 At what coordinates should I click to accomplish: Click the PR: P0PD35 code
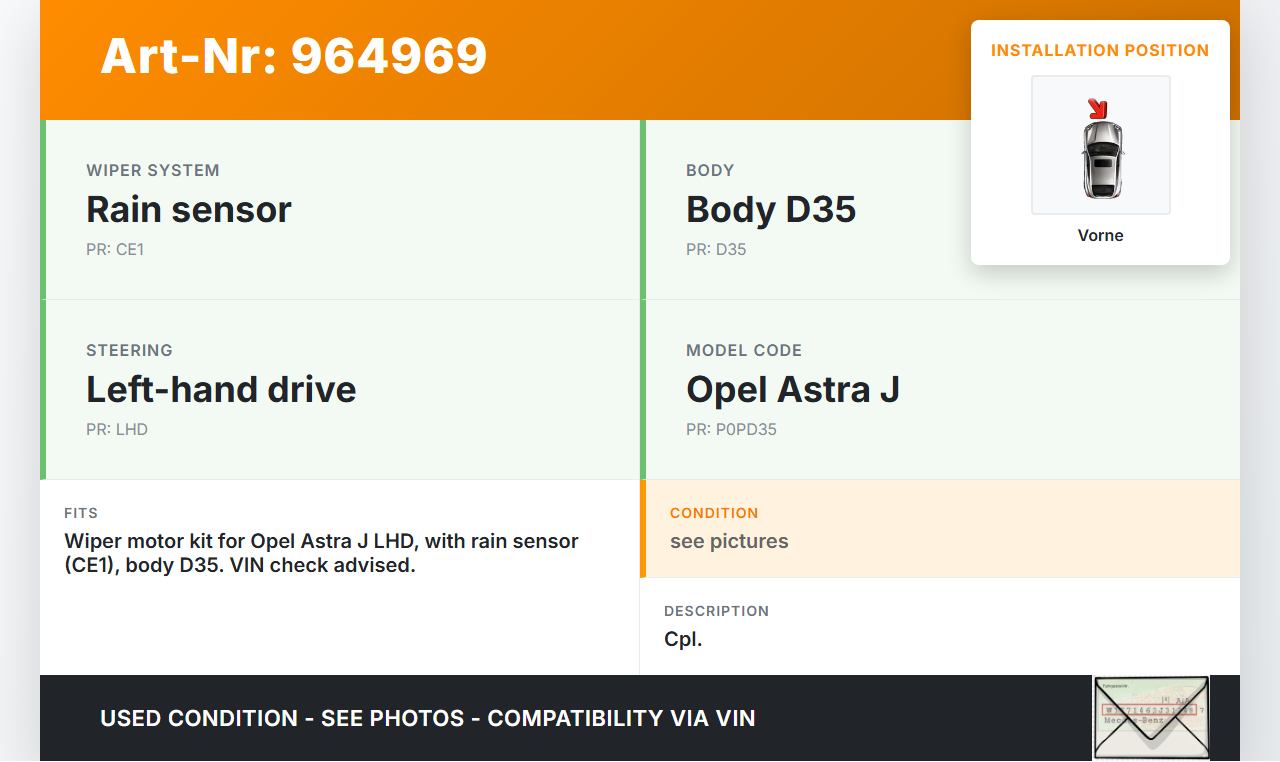coord(731,429)
